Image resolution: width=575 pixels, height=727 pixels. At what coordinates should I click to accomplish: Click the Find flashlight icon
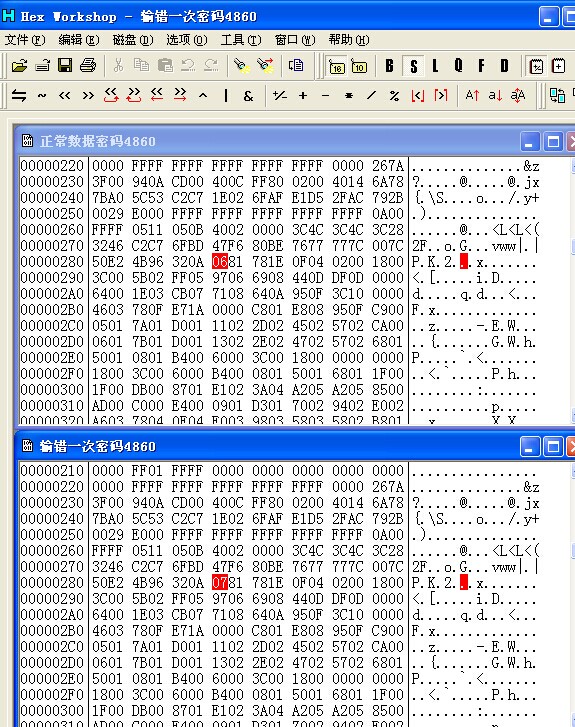(x=242, y=65)
